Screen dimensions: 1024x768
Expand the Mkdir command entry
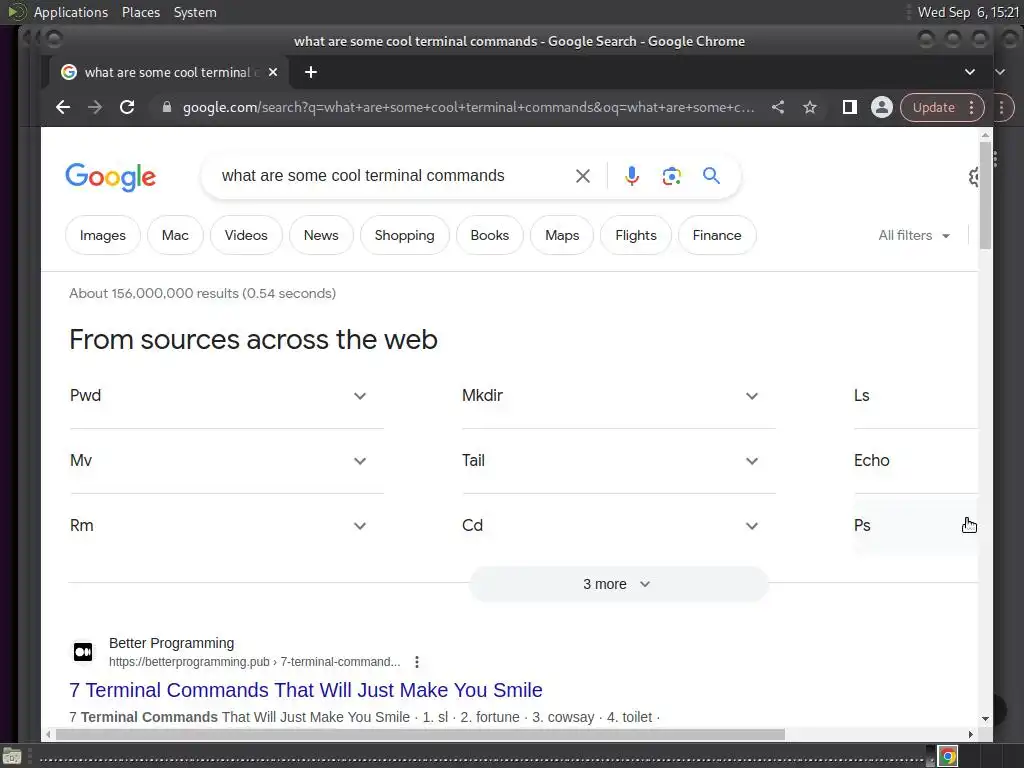[752, 396]
